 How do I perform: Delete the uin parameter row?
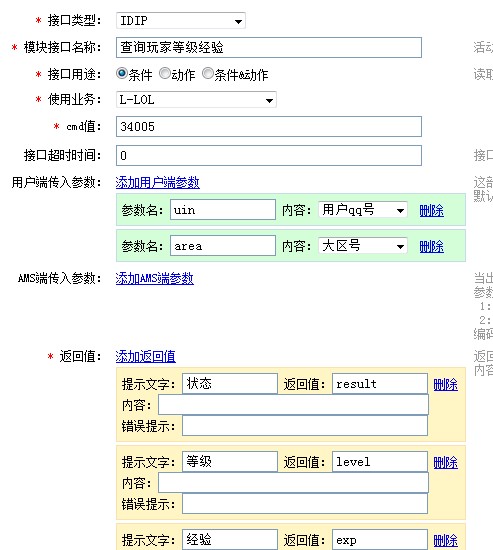point(432,210)
